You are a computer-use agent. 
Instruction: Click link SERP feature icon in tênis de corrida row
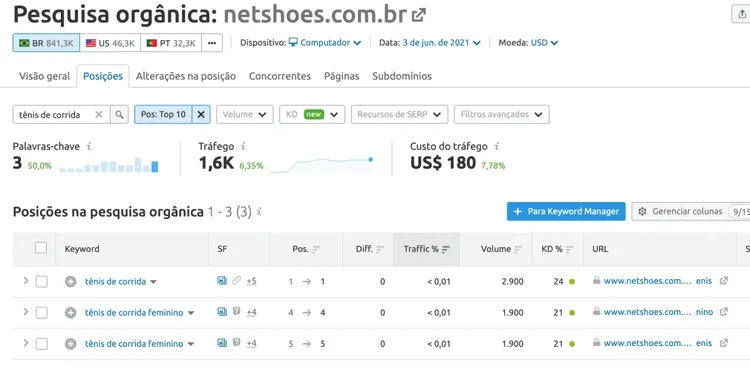(236, 281)
